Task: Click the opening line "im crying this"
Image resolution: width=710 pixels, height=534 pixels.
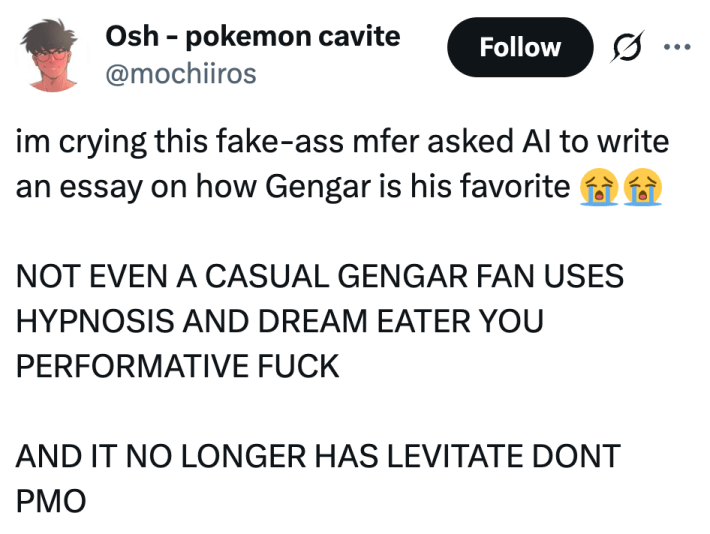Action: point(102,142)
